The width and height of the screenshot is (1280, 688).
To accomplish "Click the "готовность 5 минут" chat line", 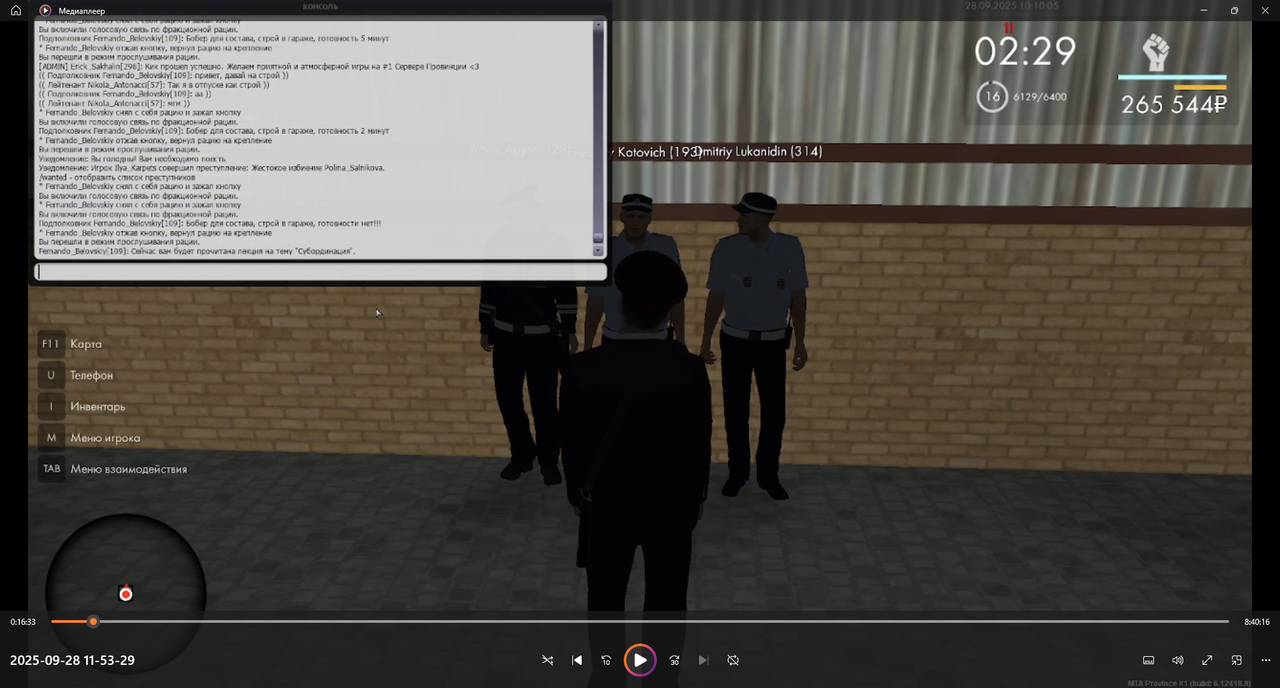I will 214,38.
